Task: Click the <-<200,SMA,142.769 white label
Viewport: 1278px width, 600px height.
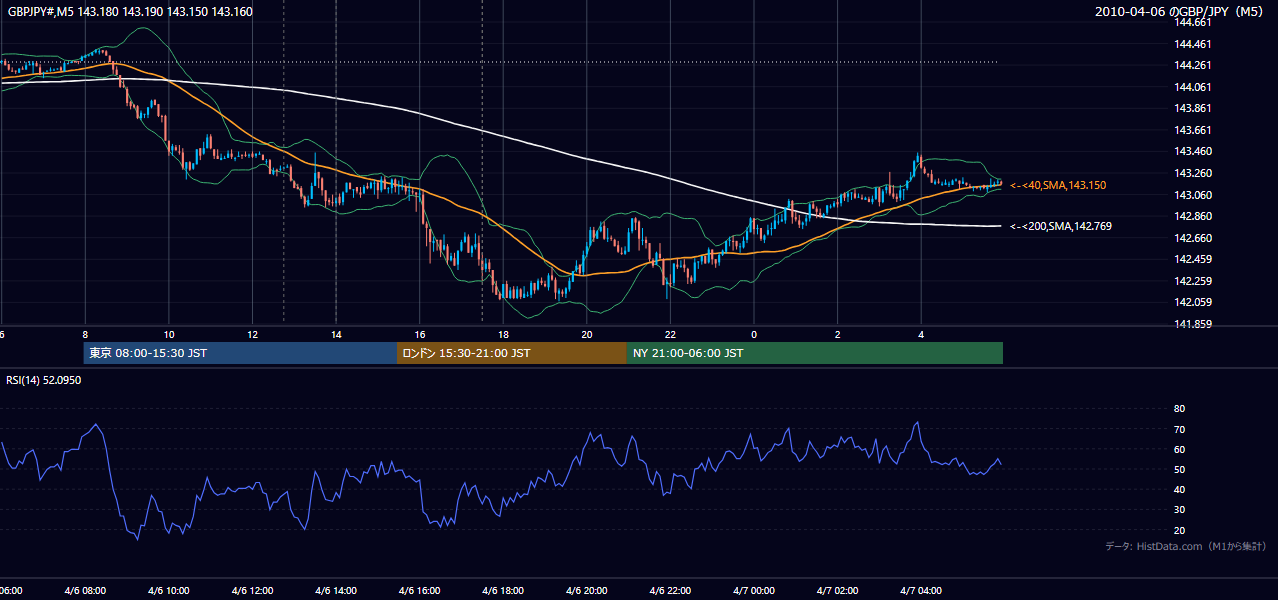Action: pyautogui.click(x=1060, y=227)
